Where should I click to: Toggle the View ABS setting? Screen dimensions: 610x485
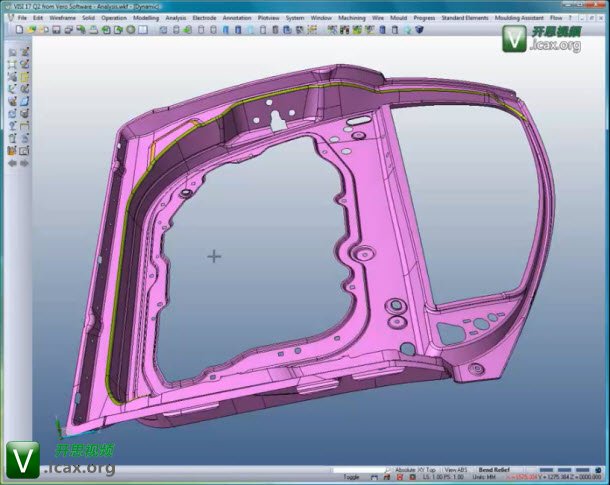(456, 469)
